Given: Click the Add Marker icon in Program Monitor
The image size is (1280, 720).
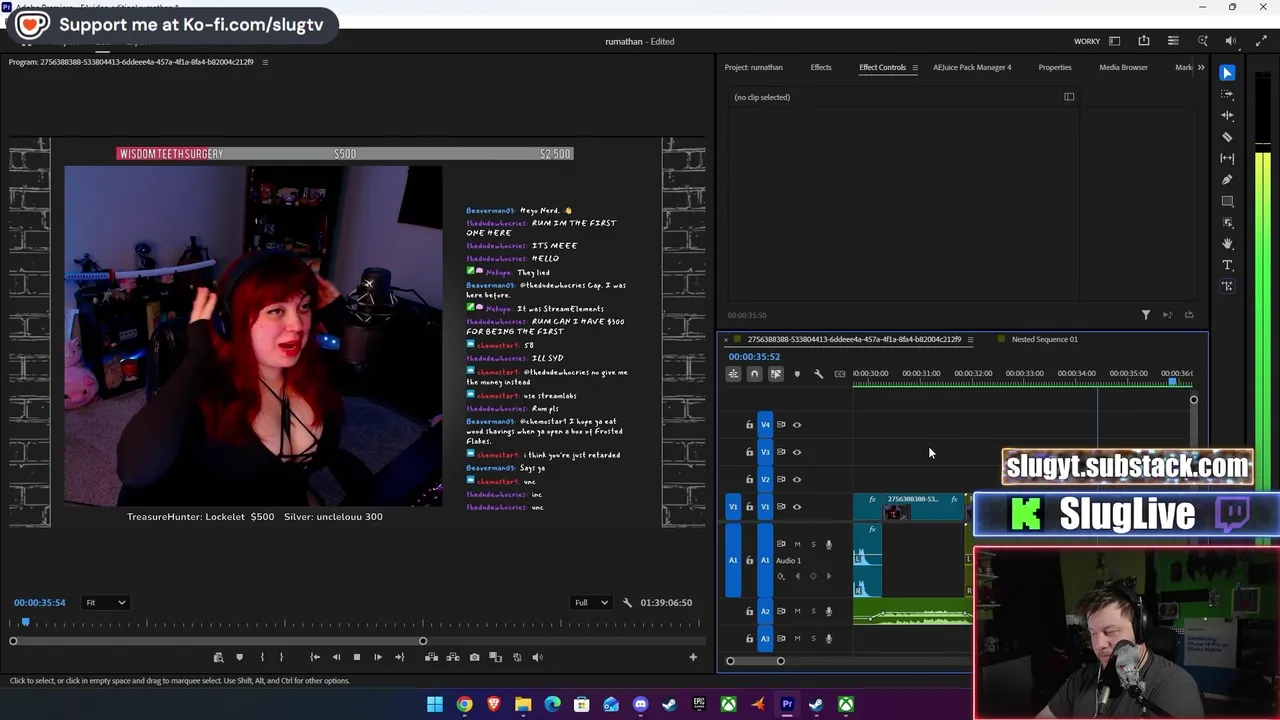Looking at the screenshot, I should point(239,657).
